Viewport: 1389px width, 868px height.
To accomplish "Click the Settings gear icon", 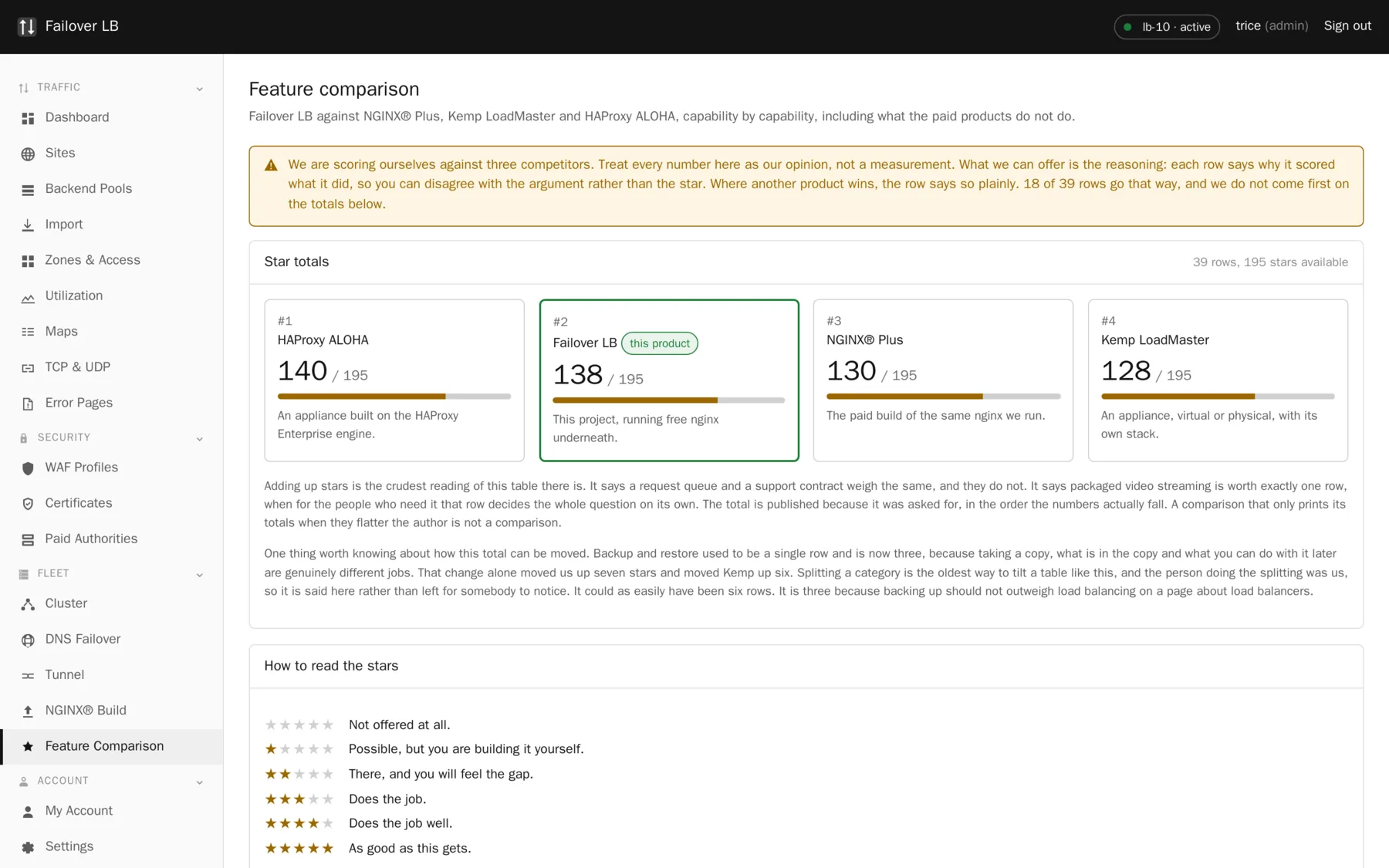I will pos(28,847).
